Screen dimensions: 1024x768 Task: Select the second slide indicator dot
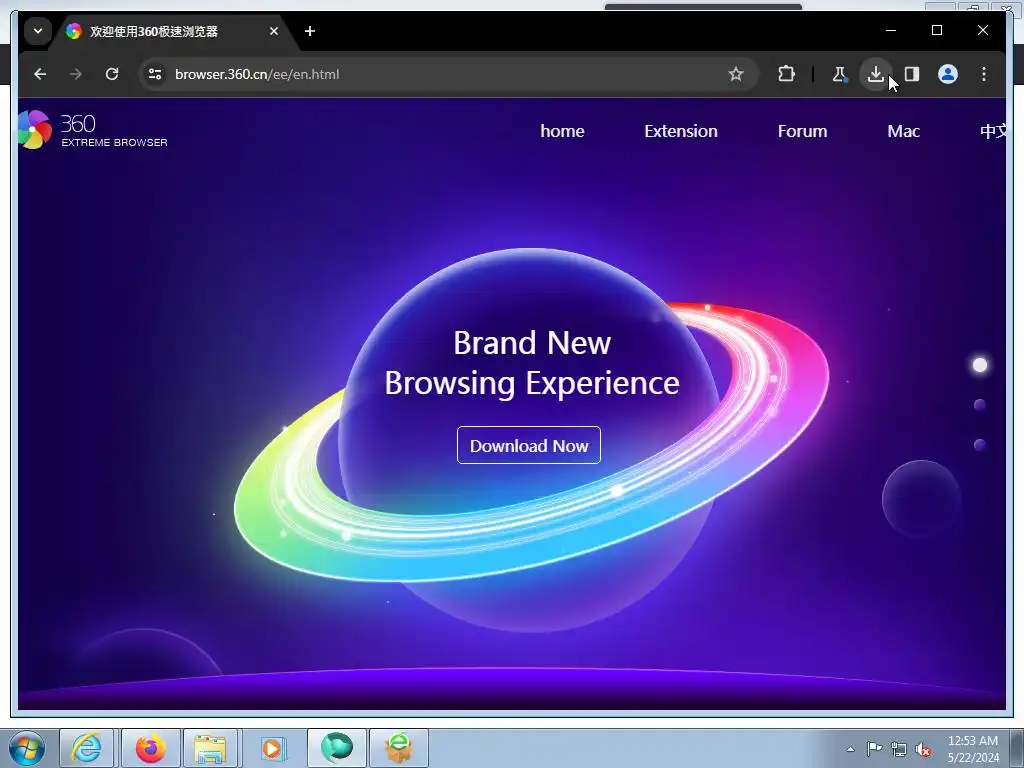980,405
